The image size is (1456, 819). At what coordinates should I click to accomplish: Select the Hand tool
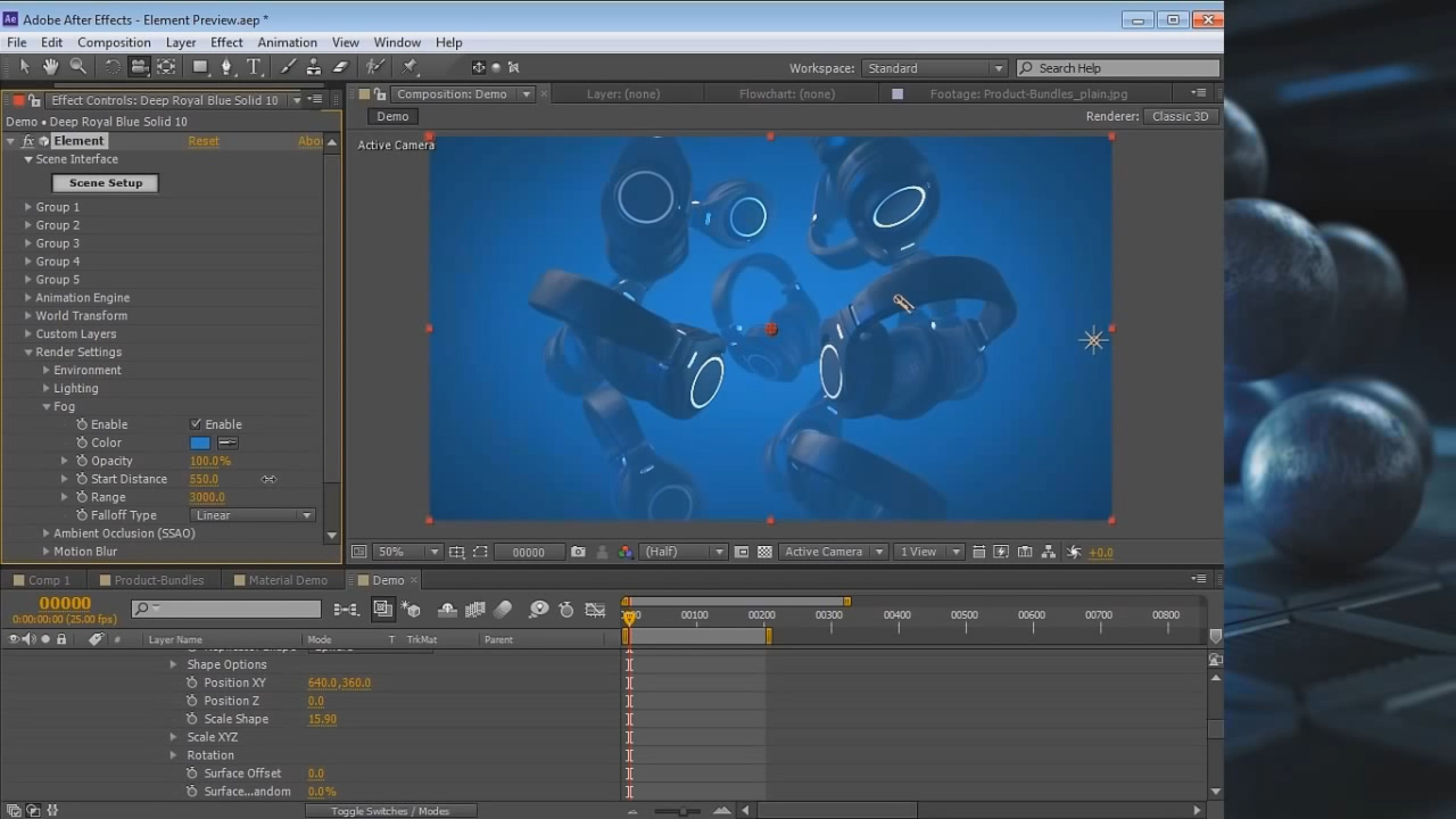click(51, 67)
